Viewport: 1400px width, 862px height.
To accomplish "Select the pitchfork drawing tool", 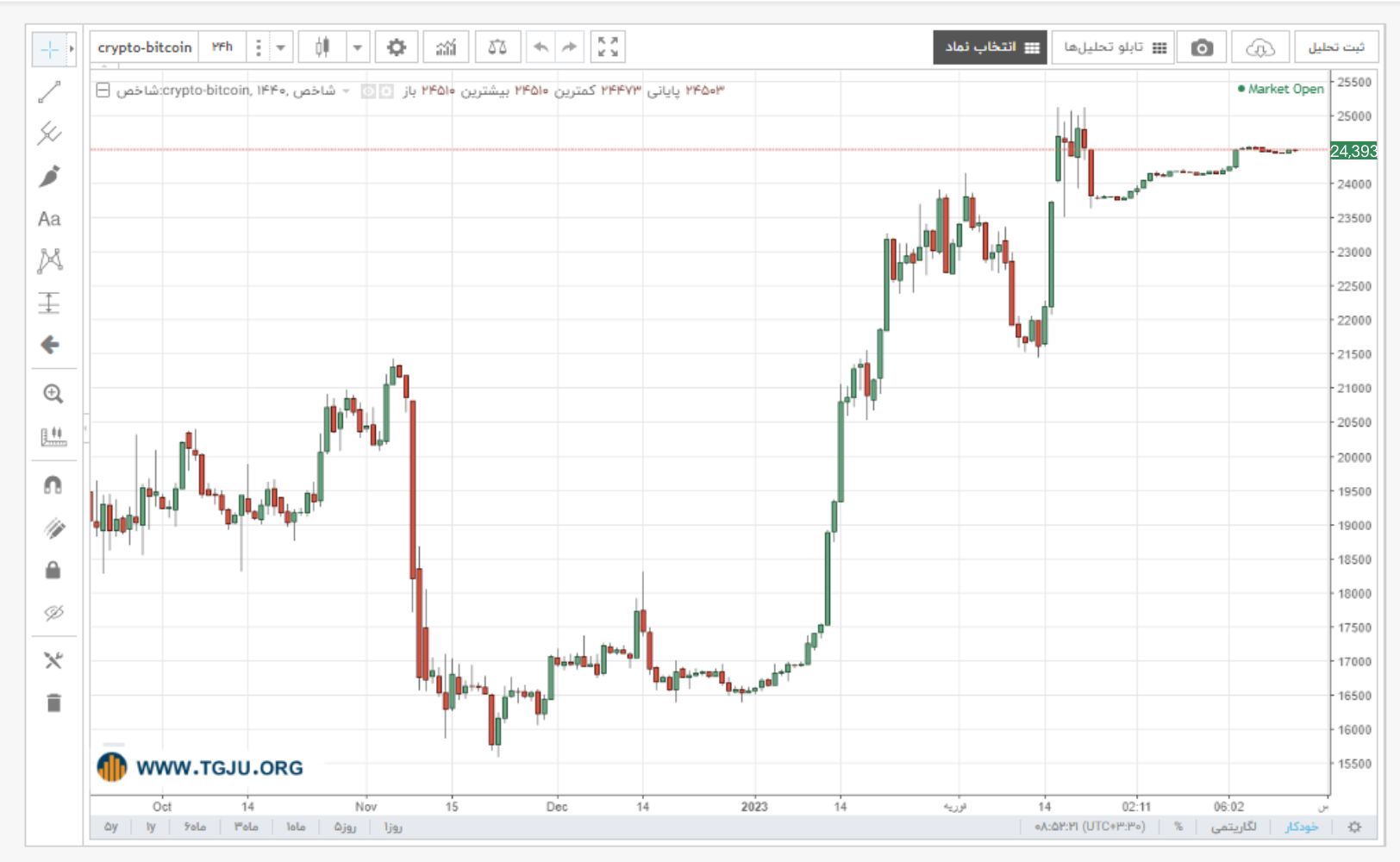I will [x=49, y=134].
